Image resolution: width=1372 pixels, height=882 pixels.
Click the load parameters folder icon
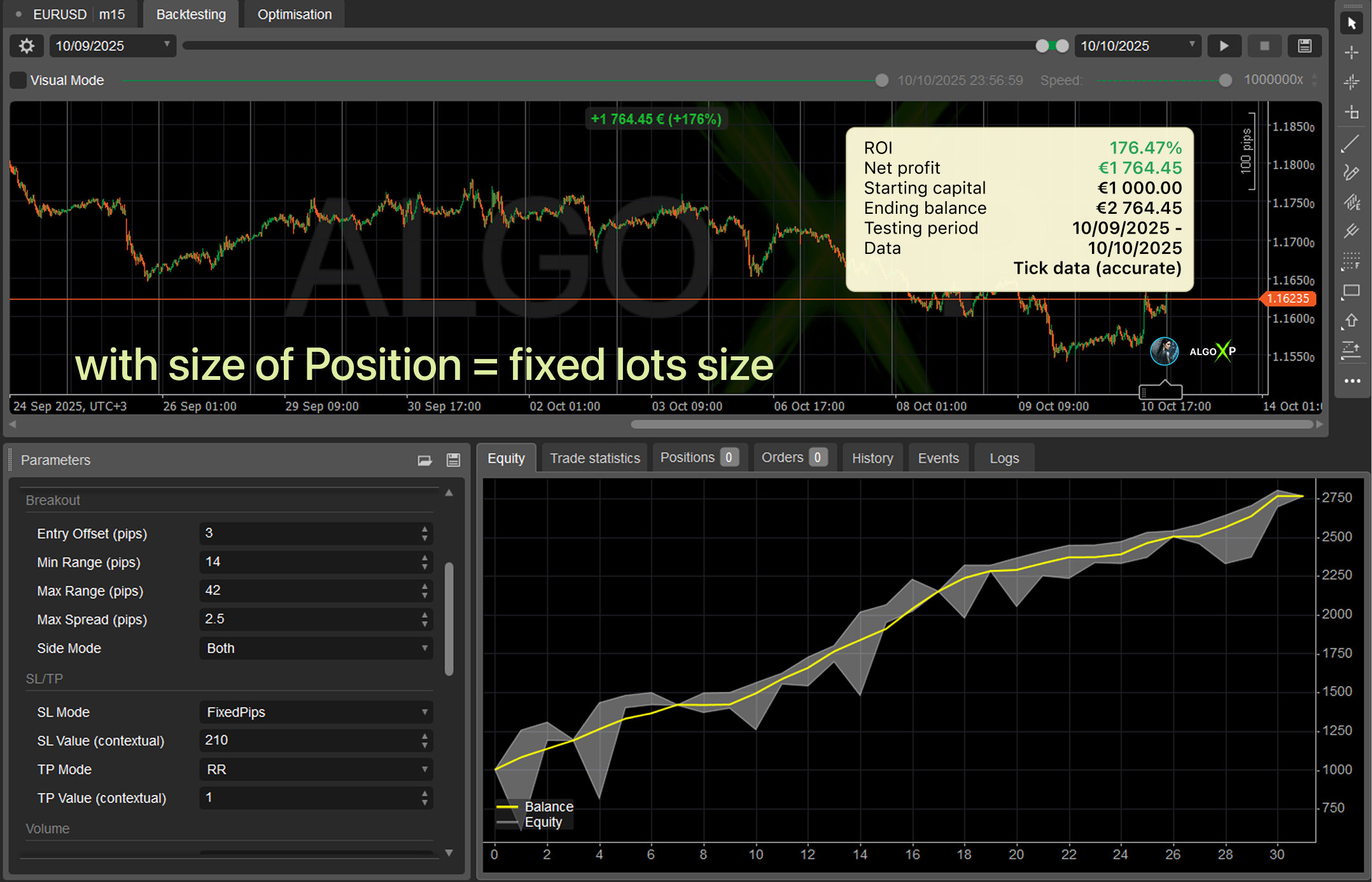[x=424, y=460]
